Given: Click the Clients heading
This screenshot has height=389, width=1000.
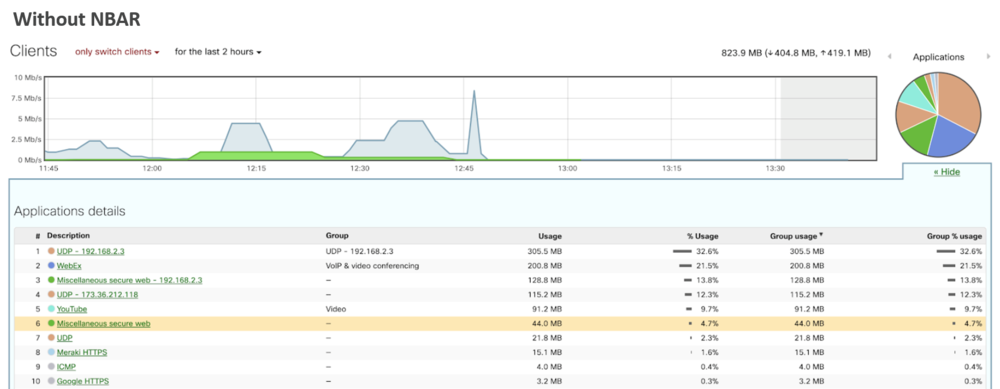Looking at the screenshot, I should coord(33,51).
